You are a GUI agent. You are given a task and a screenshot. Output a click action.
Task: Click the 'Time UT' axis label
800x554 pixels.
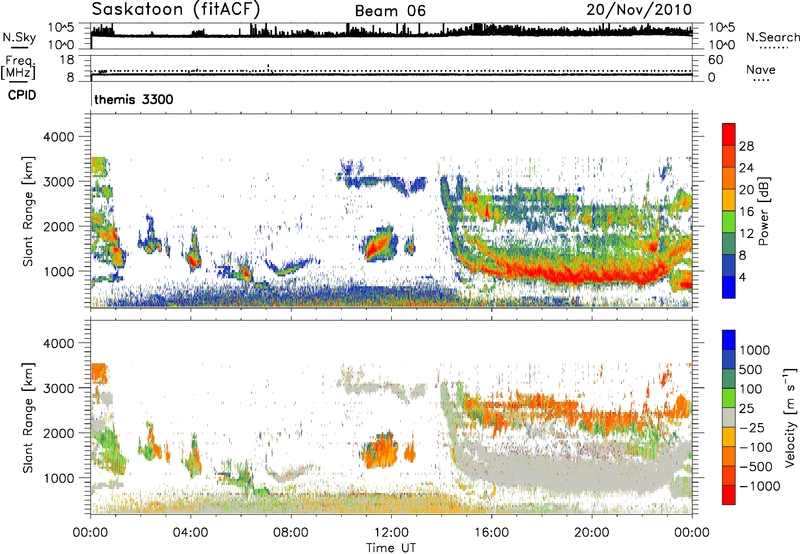(391, 547)
